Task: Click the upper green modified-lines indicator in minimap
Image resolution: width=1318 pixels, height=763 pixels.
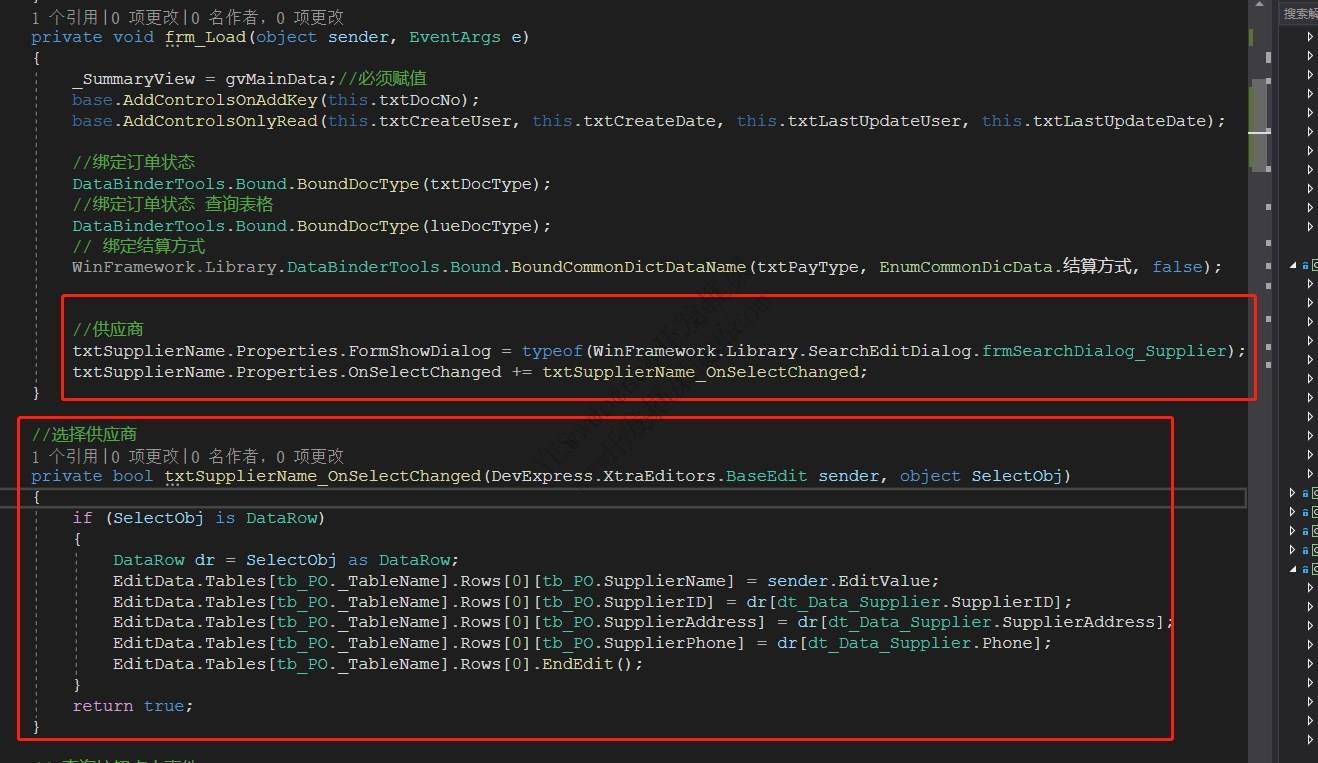Action: pos(1251,37)
